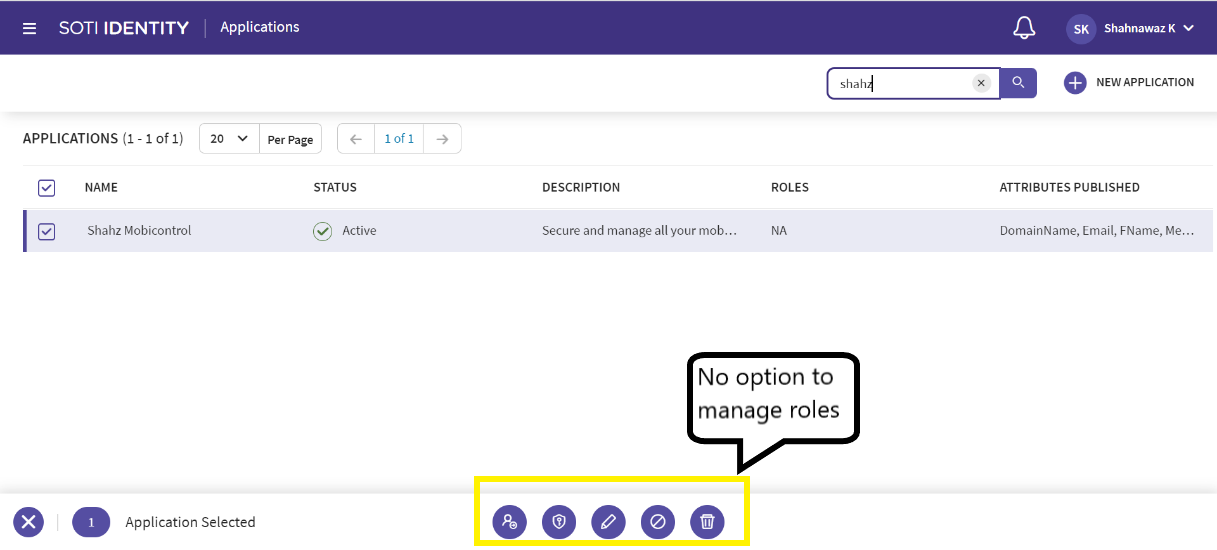The width and height of the screenshot is (1217, 550).
Task: Click the assign users action icon
Action: (509, 521)
